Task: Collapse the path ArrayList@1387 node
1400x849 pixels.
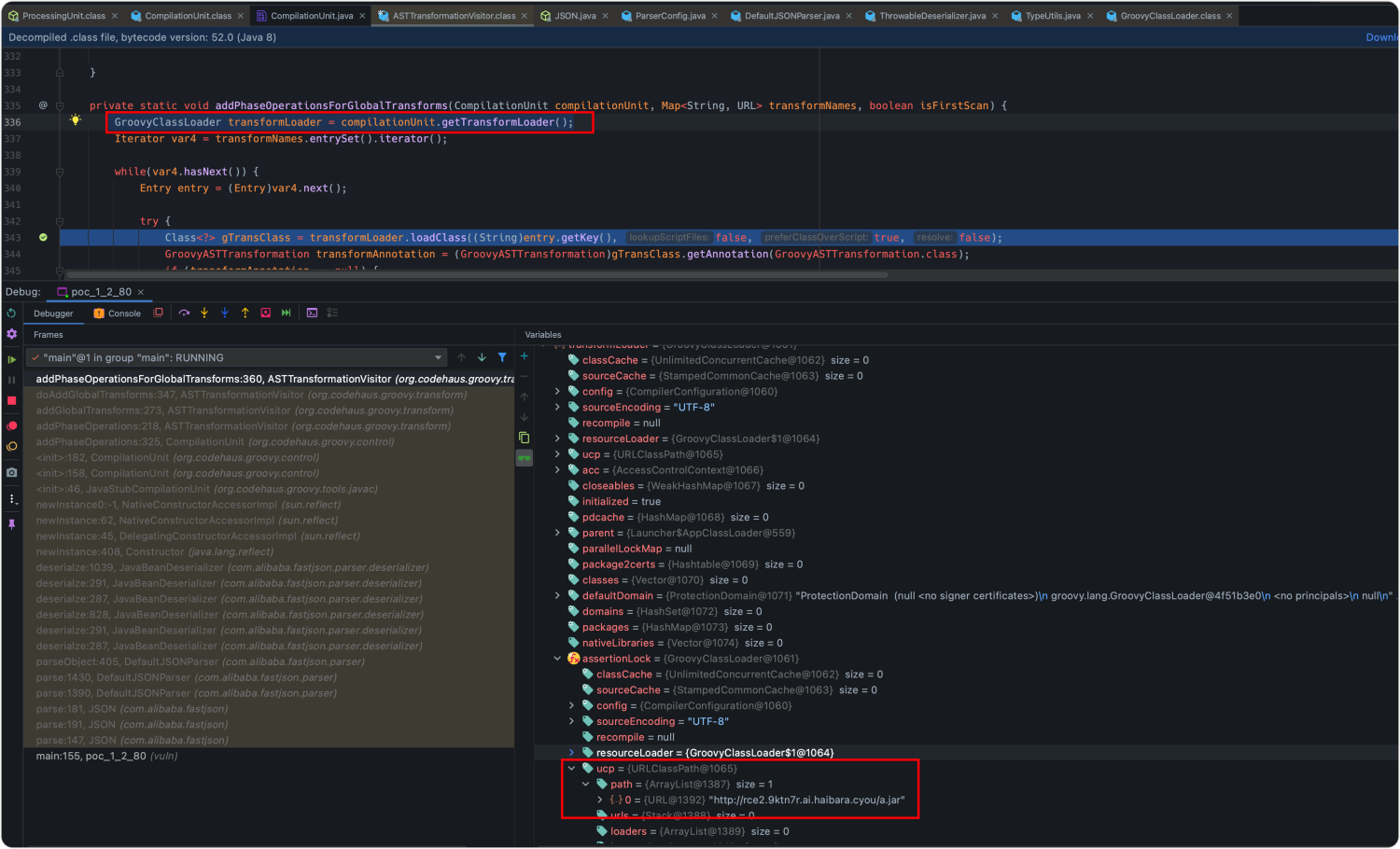Action: click(x=585, y=785)
